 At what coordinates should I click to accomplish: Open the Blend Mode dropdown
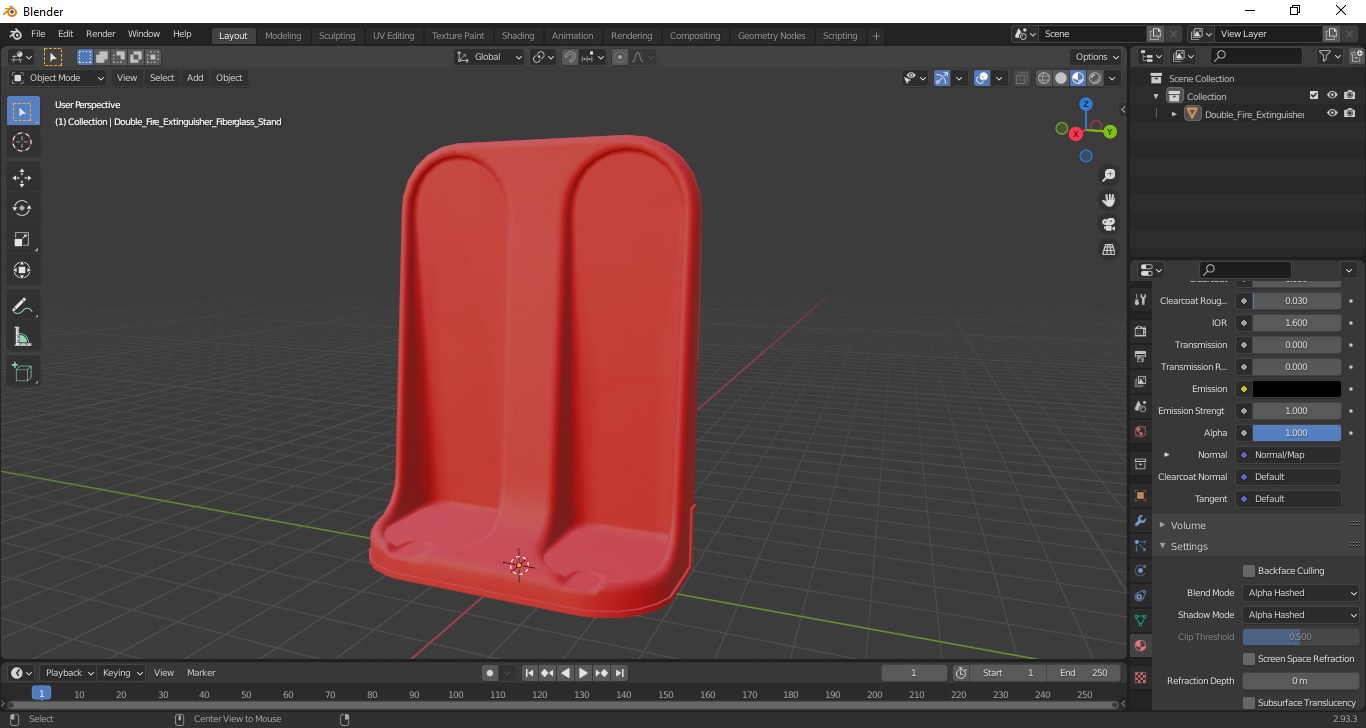tap(1301, 593)
